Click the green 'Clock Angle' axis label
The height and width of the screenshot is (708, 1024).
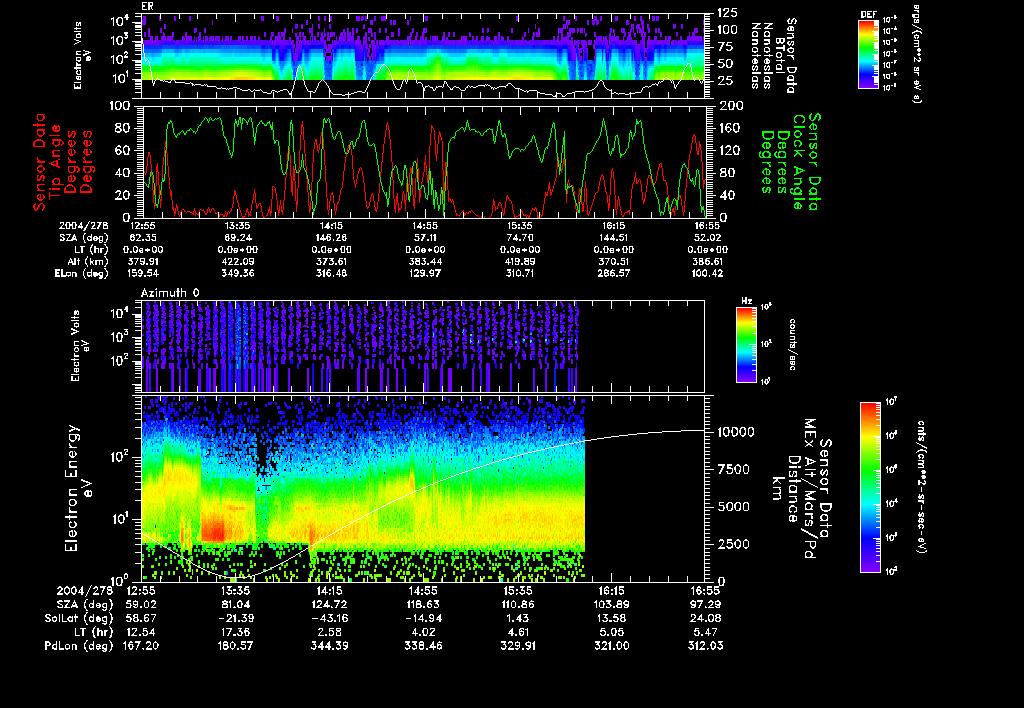[x=798, y=161]
